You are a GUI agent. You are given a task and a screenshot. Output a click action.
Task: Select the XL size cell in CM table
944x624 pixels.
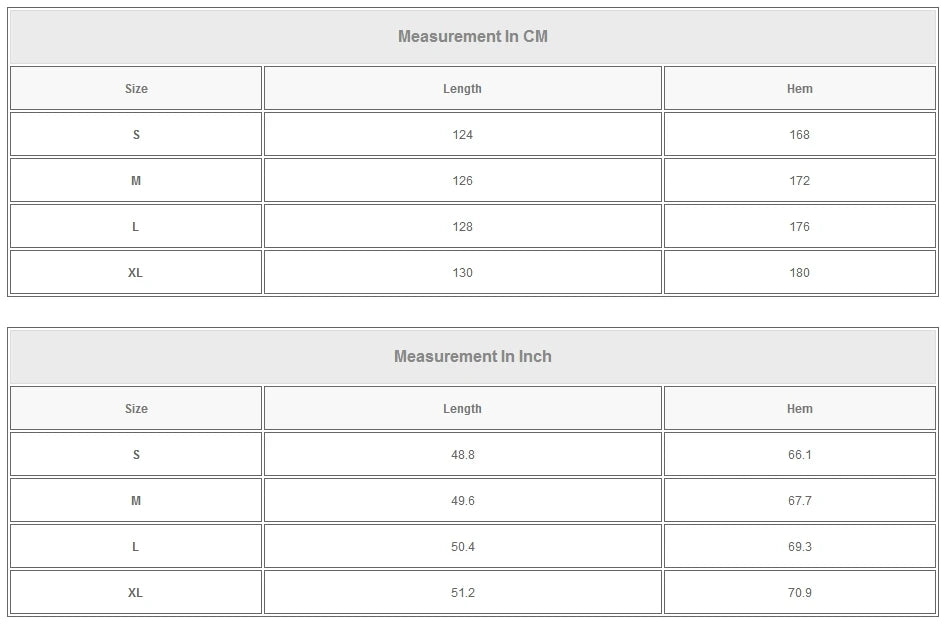(136, 272)
